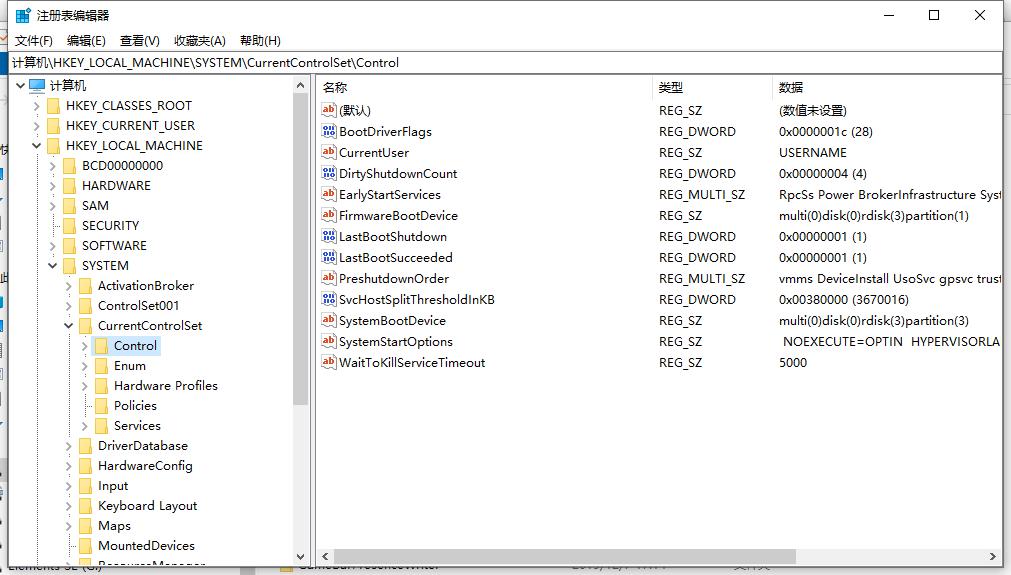Viewport: 1011px width, 575px height.
Task: Click the DWORD icon next to SvcHostSplitThresholdInKB
Action: [329, 299]
